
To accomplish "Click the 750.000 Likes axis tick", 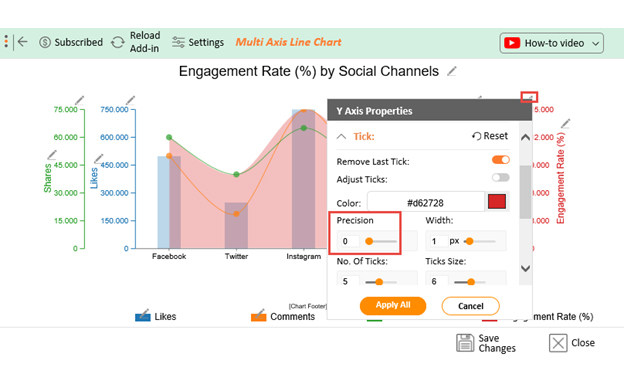I will (114, 109).
